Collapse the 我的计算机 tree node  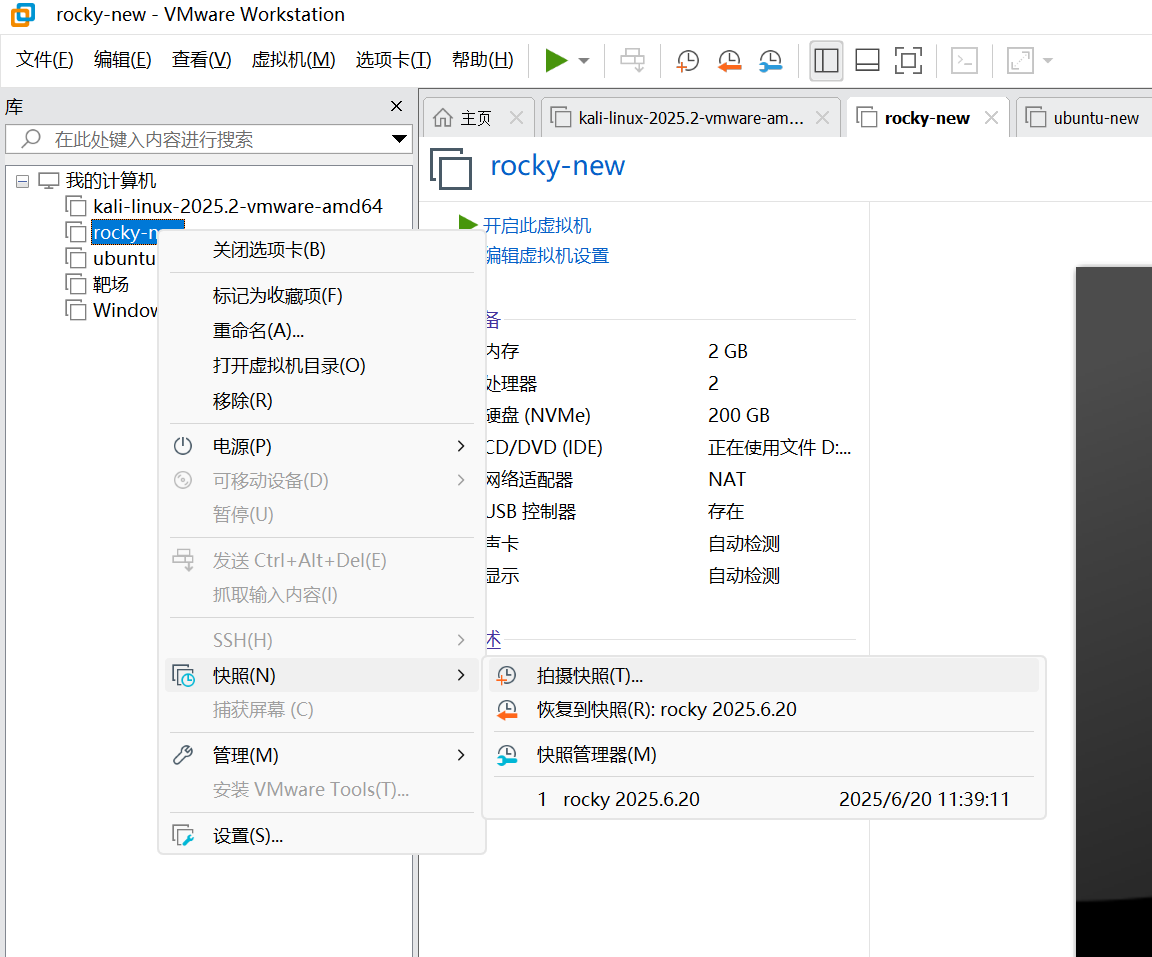coord(23,181)
